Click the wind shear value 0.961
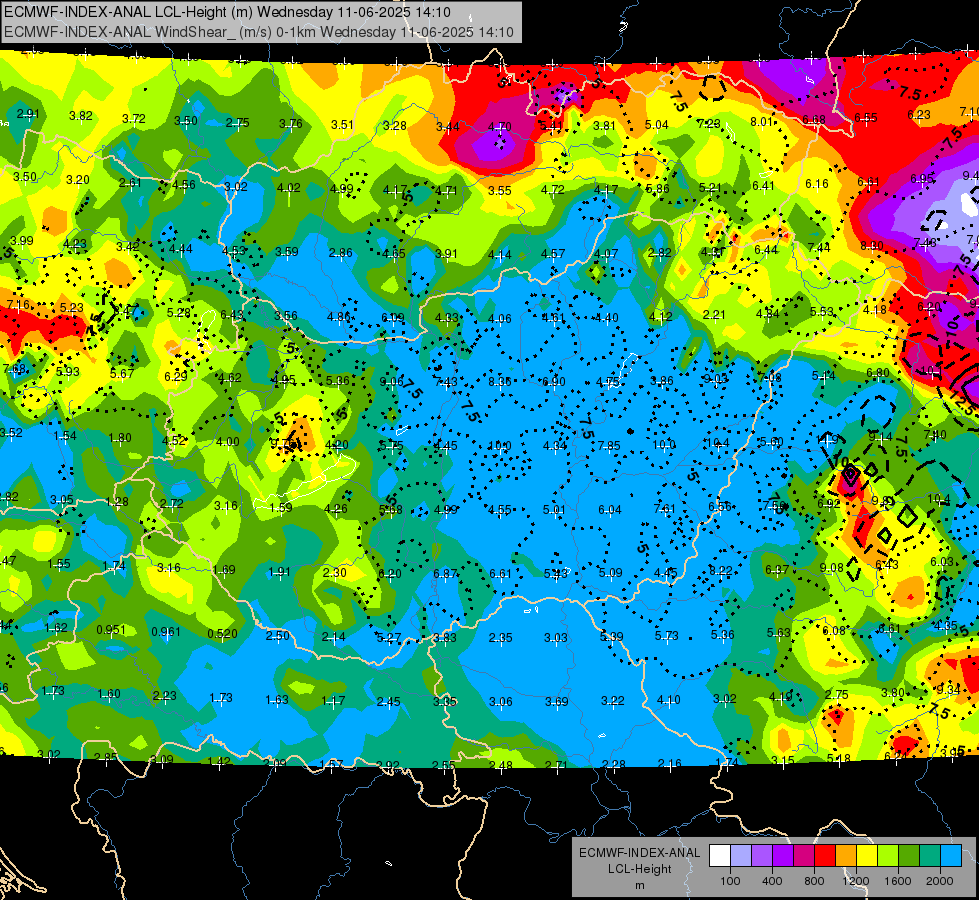Screen dimensions: 979x900 tap(166, 632)
